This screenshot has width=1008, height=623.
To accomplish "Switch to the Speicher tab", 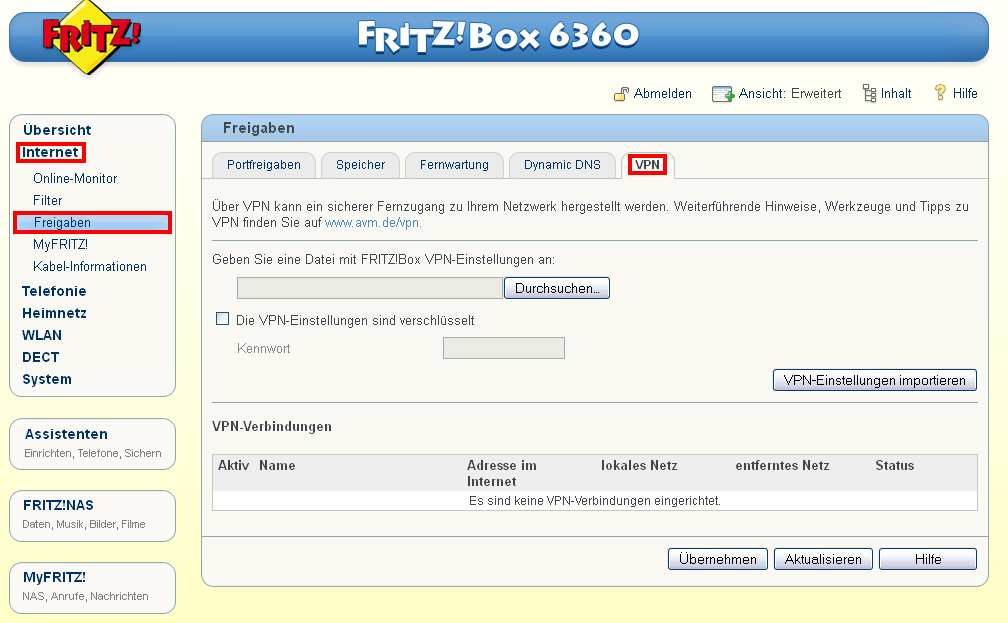I will [x=360, y=165].
